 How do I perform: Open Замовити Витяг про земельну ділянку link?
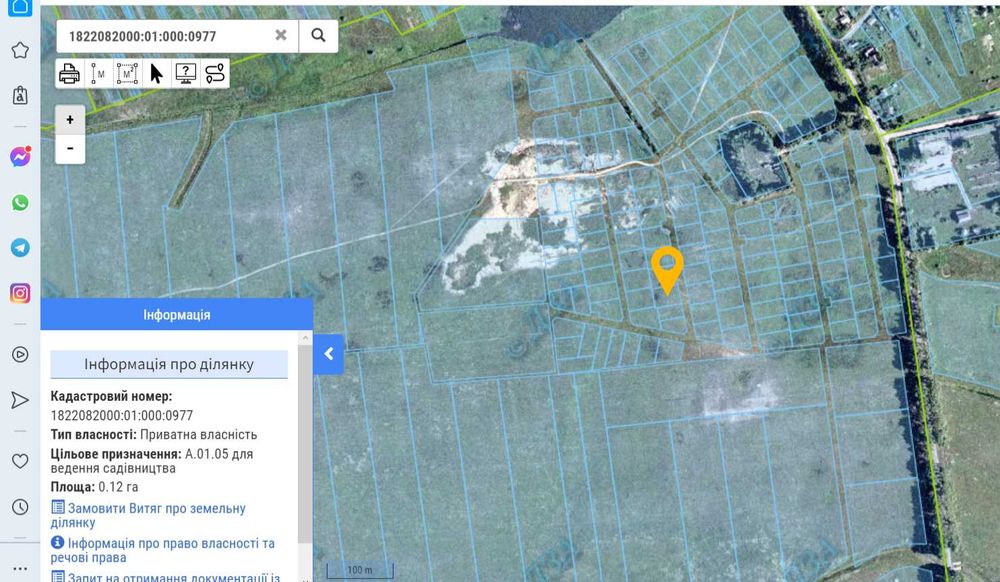click(x=148, y=515)
